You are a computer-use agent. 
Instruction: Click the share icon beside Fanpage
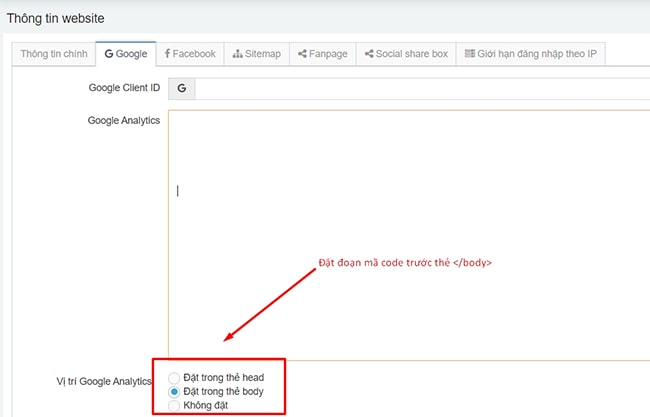coord(302,54)
